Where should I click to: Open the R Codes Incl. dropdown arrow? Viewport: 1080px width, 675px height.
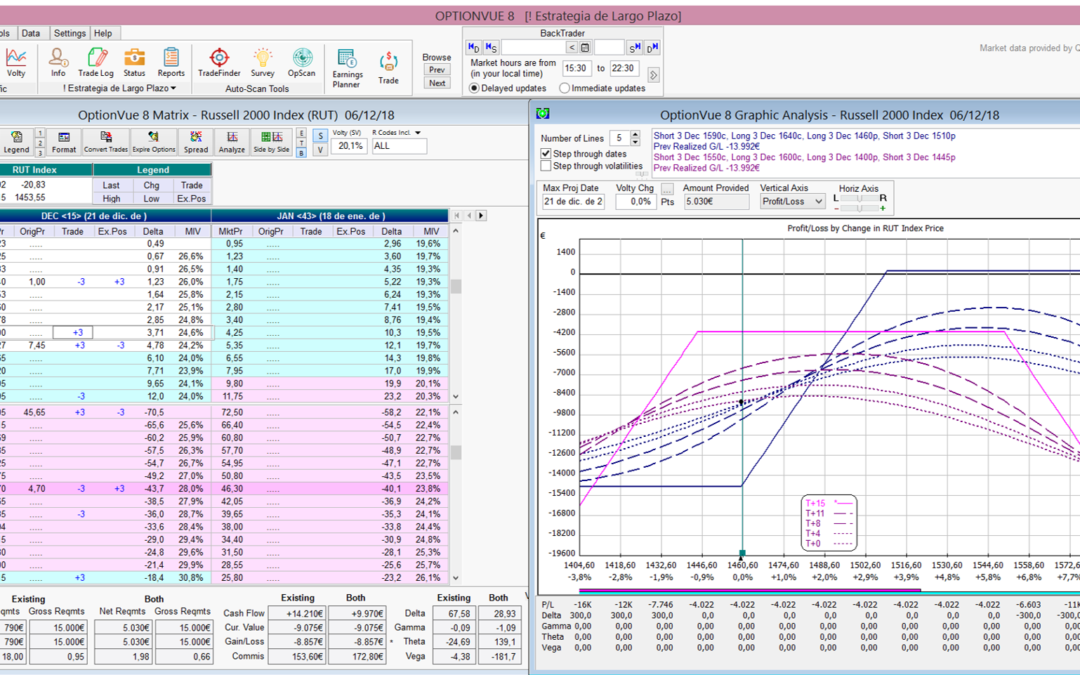418,133
